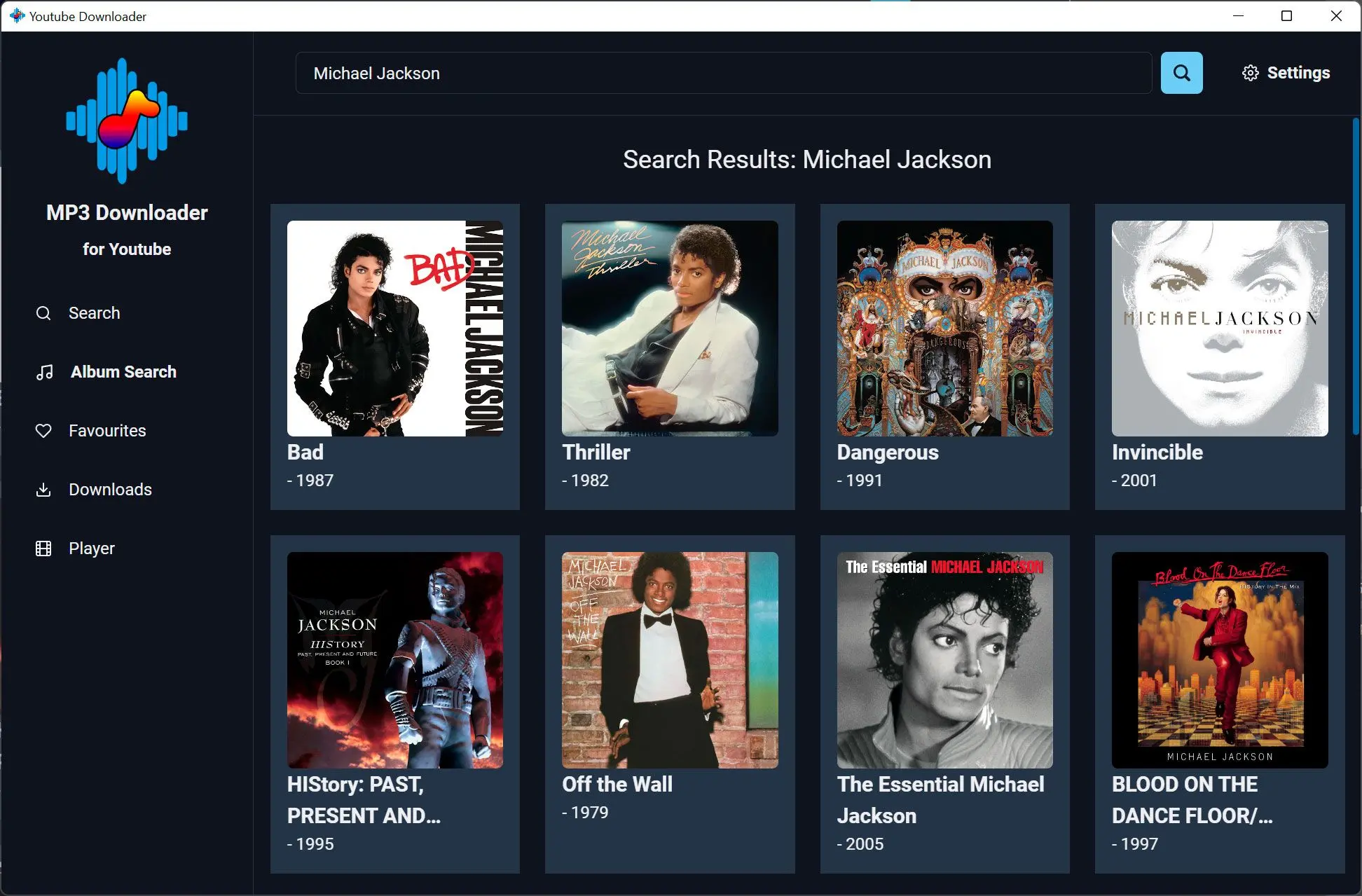This screenshot has width=1362, height=896.
Task: Open Player panel
Action: click(91, 548)
